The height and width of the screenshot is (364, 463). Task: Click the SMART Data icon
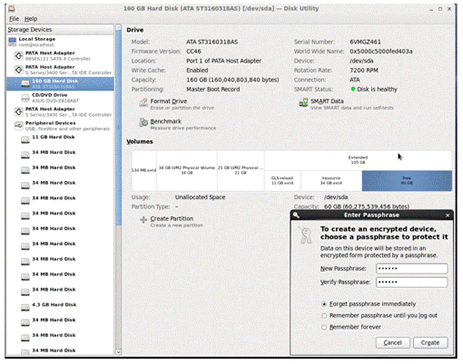tap(303, 103)
